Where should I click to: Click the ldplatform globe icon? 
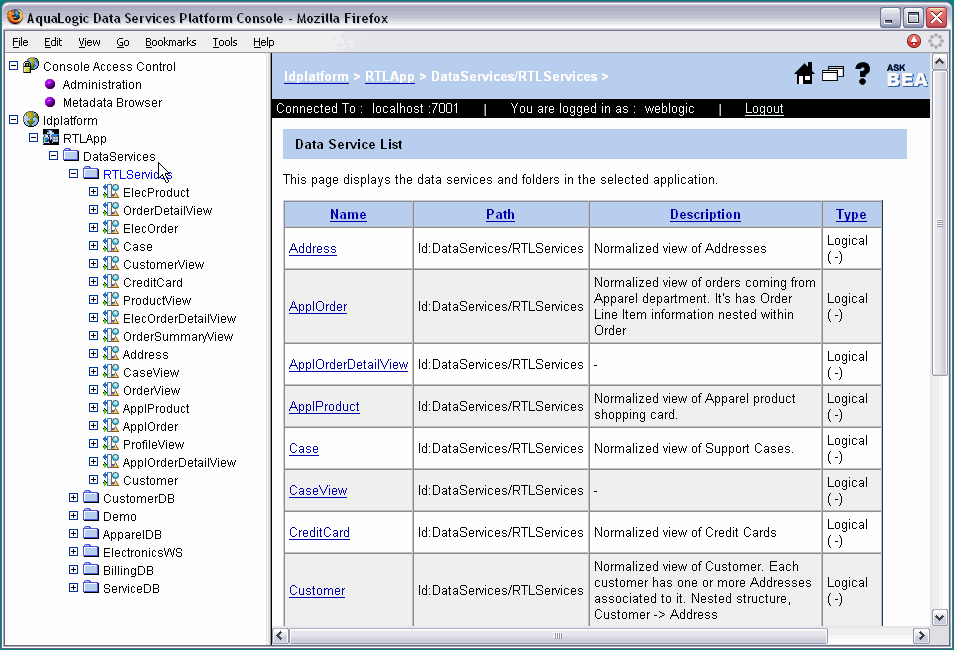coord(31,119)
